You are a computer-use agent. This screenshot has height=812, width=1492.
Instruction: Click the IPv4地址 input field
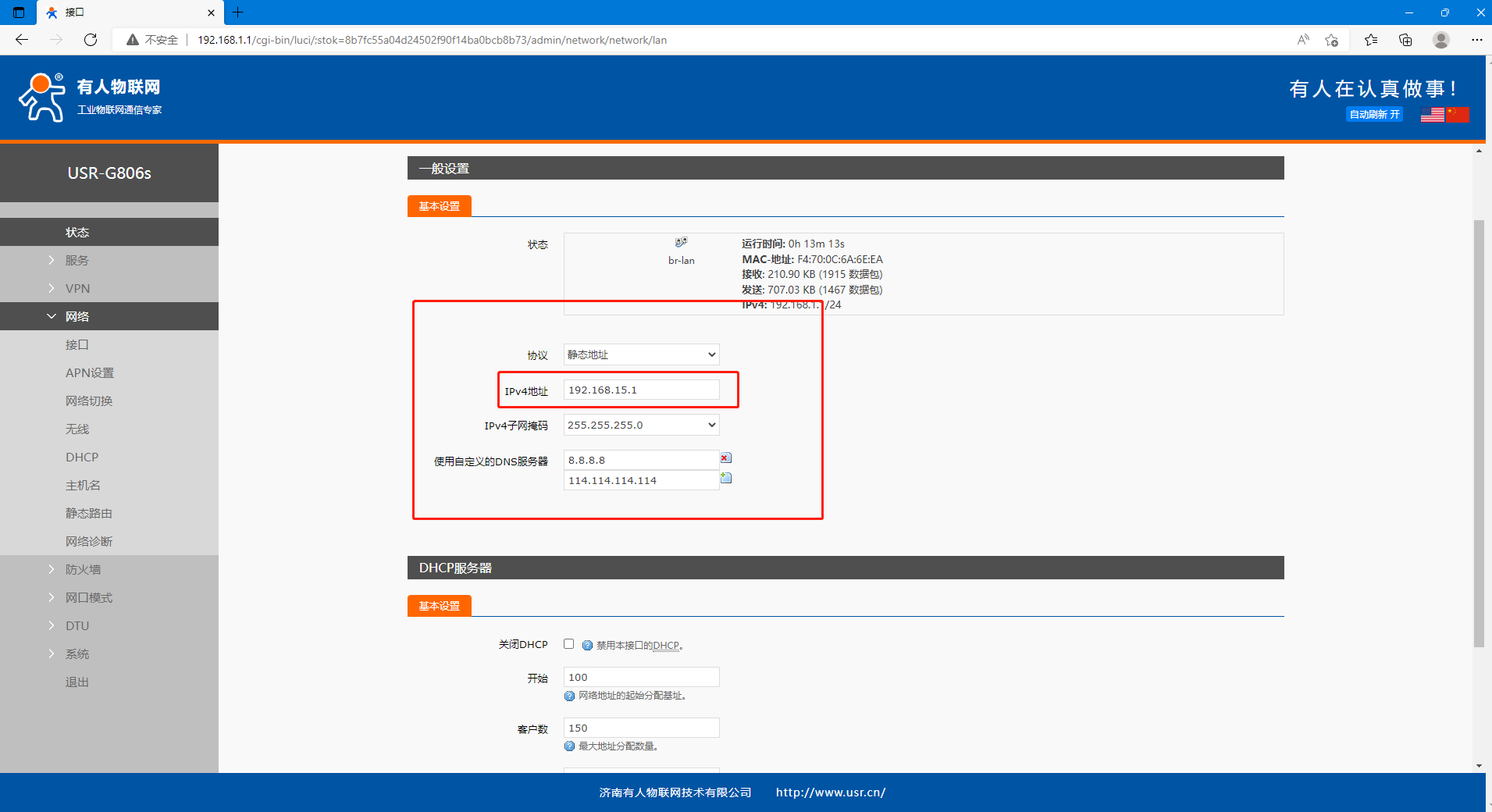pos(641,390)
